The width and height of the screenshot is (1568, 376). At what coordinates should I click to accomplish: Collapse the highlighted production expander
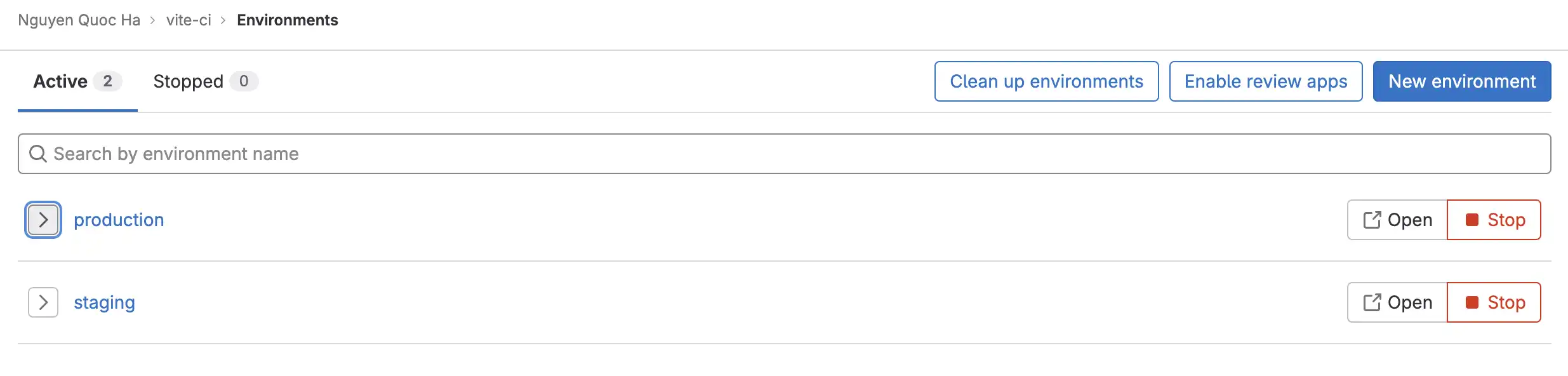(42, 220)
